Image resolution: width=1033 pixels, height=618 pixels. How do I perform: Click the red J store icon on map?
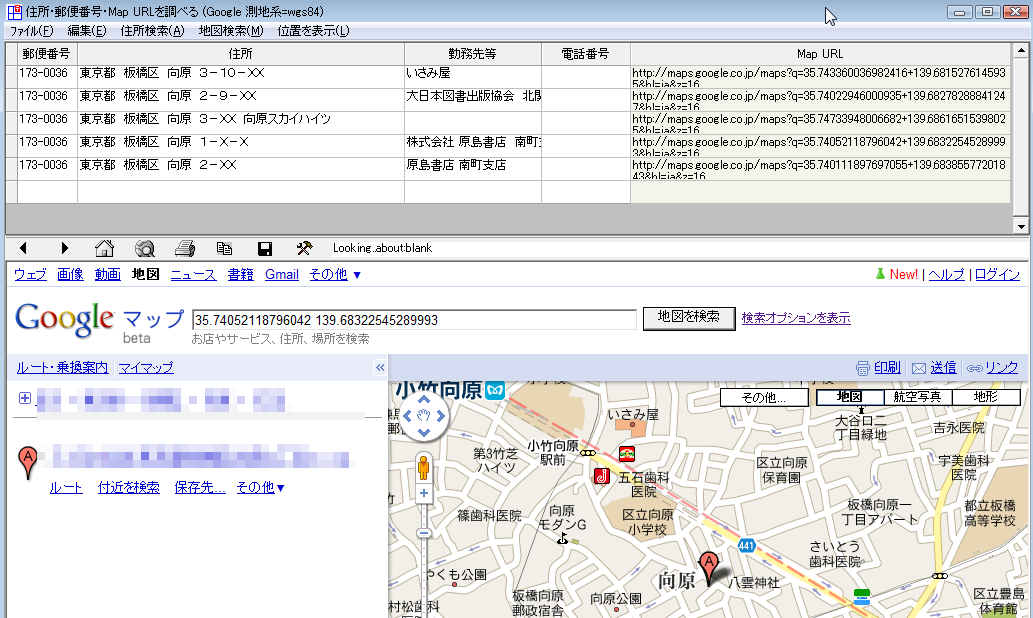coord(601,476)
